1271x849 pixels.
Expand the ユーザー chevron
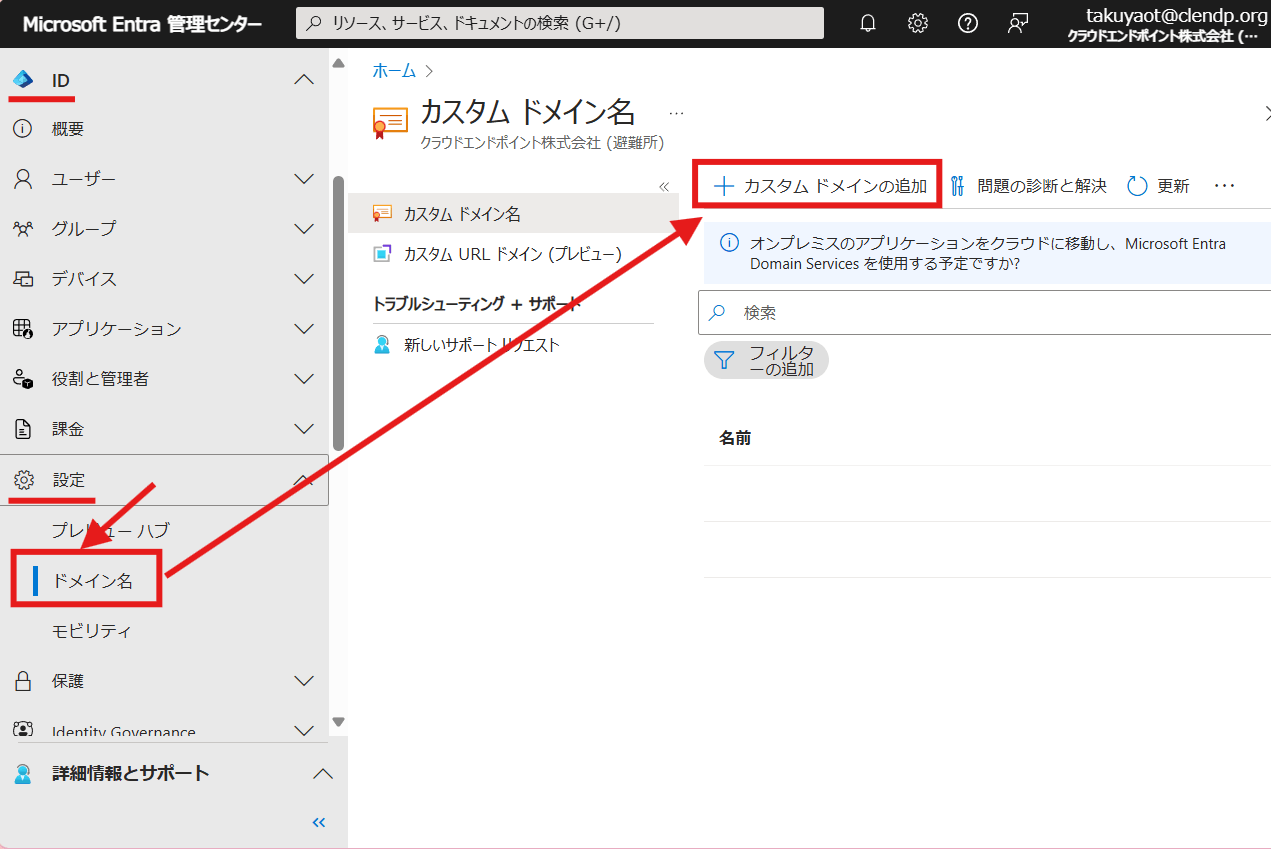[x=304, y=179]
